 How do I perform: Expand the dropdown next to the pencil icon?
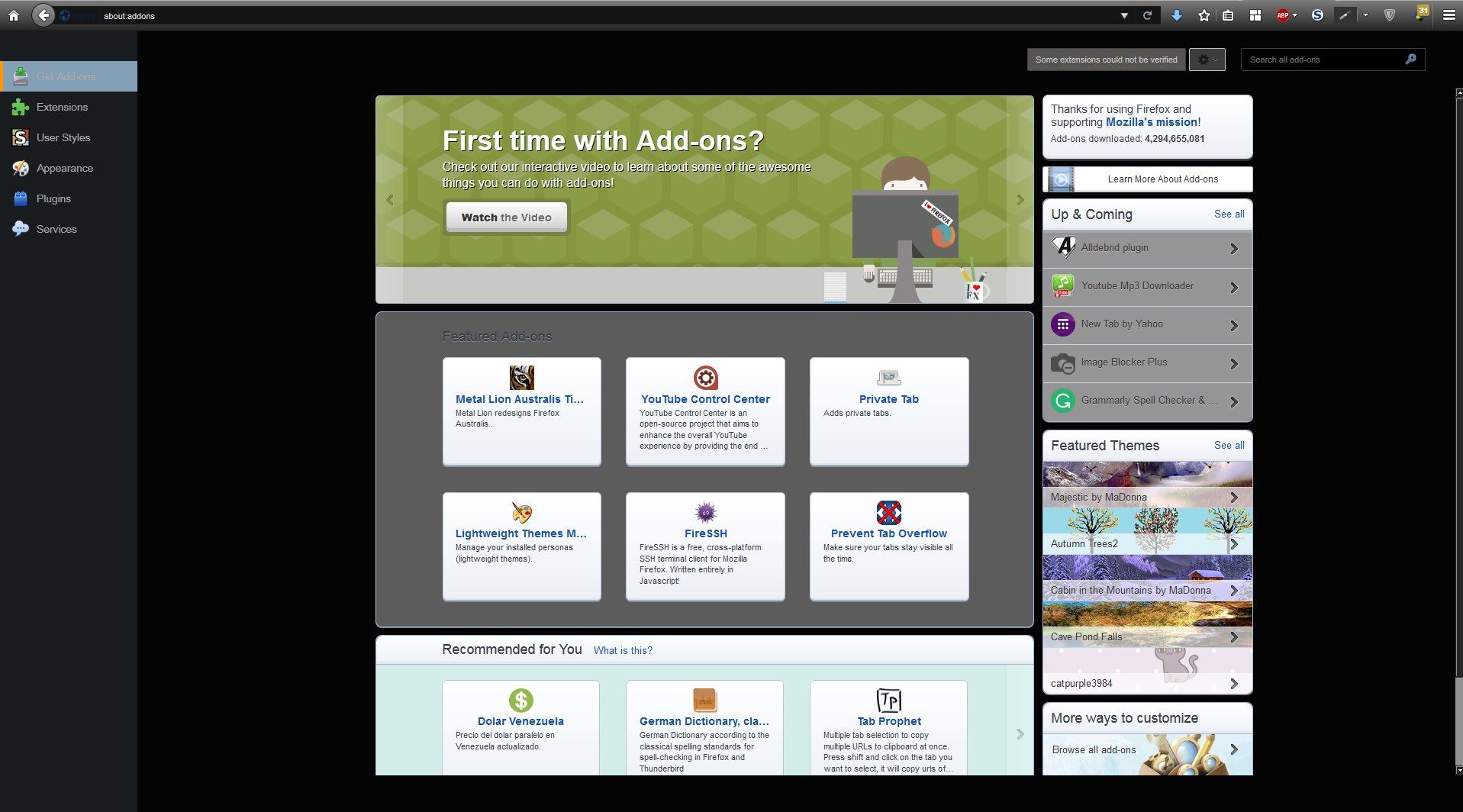pos(1365,15)
